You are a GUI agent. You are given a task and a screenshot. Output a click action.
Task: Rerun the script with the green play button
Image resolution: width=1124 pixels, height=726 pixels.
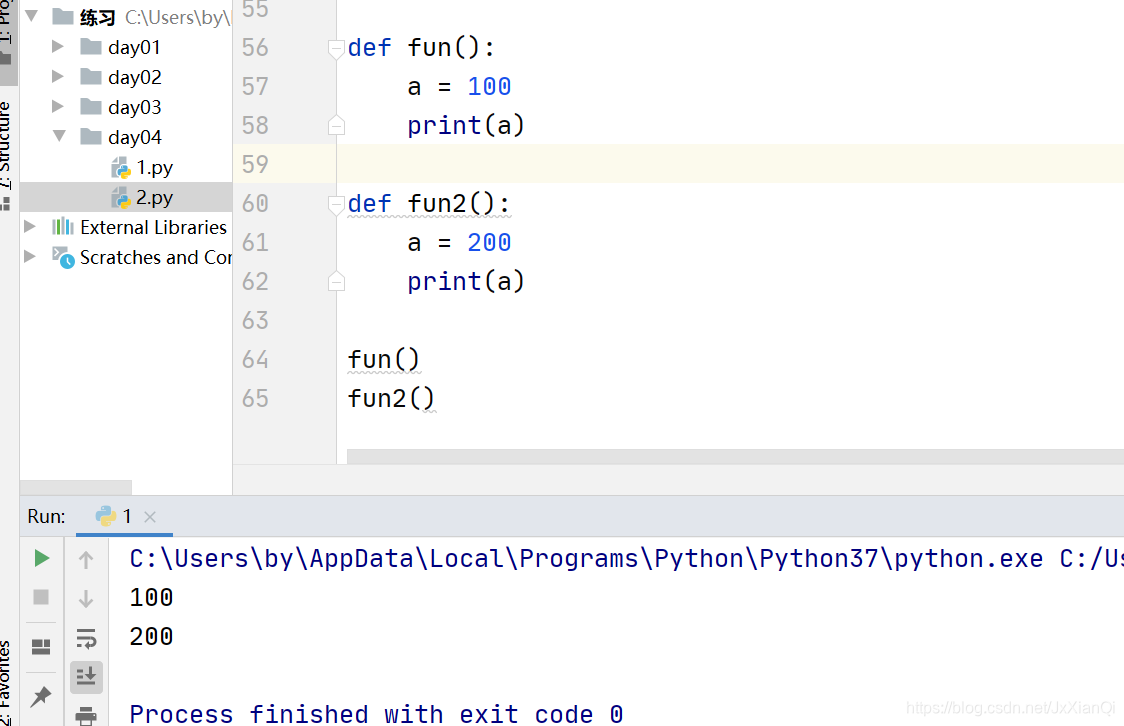point(42,558)
